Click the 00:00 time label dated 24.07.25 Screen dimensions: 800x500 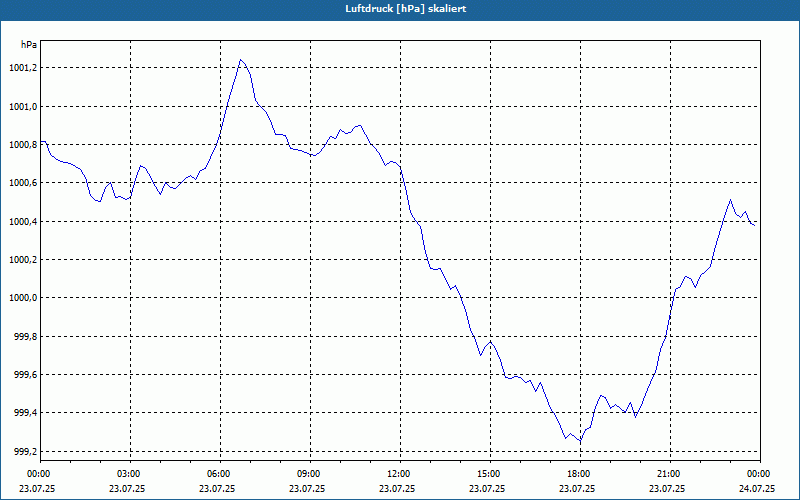point(757,474)
